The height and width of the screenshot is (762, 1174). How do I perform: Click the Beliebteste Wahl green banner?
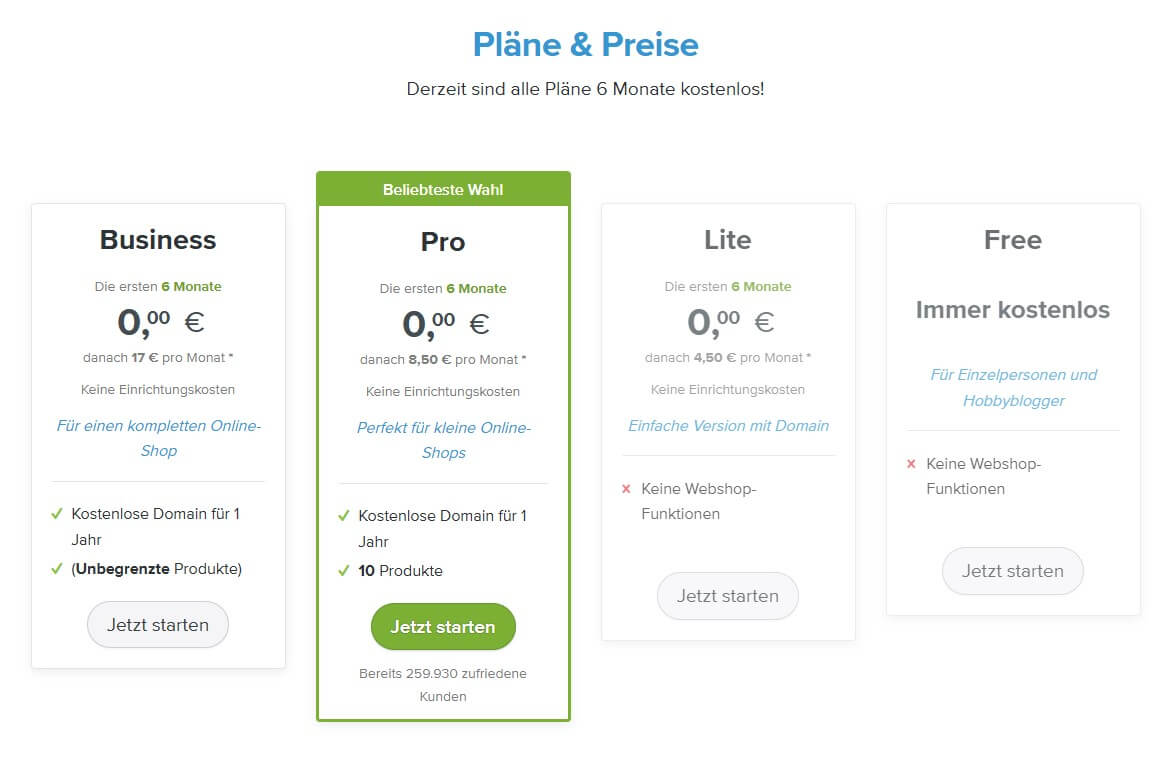pos(443,189)
